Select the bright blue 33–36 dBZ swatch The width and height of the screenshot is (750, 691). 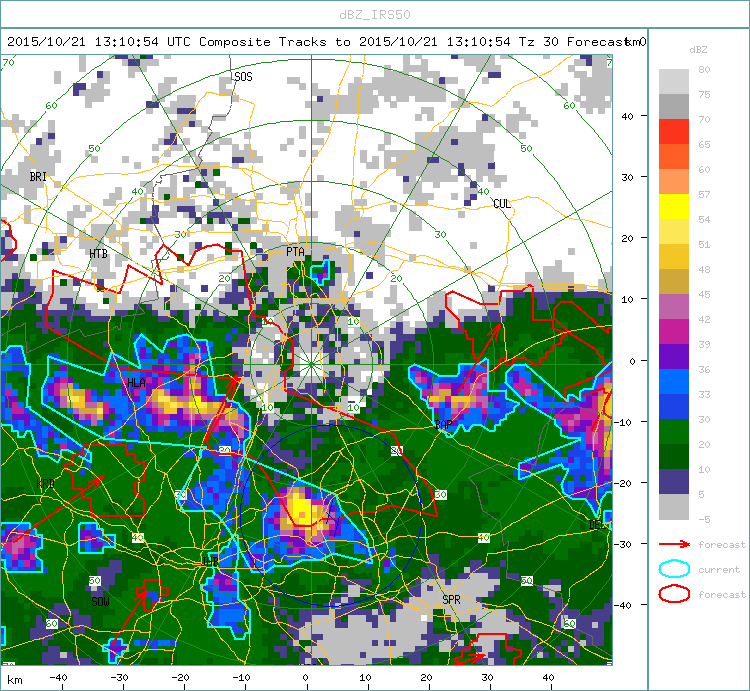[x=673, y=382]
